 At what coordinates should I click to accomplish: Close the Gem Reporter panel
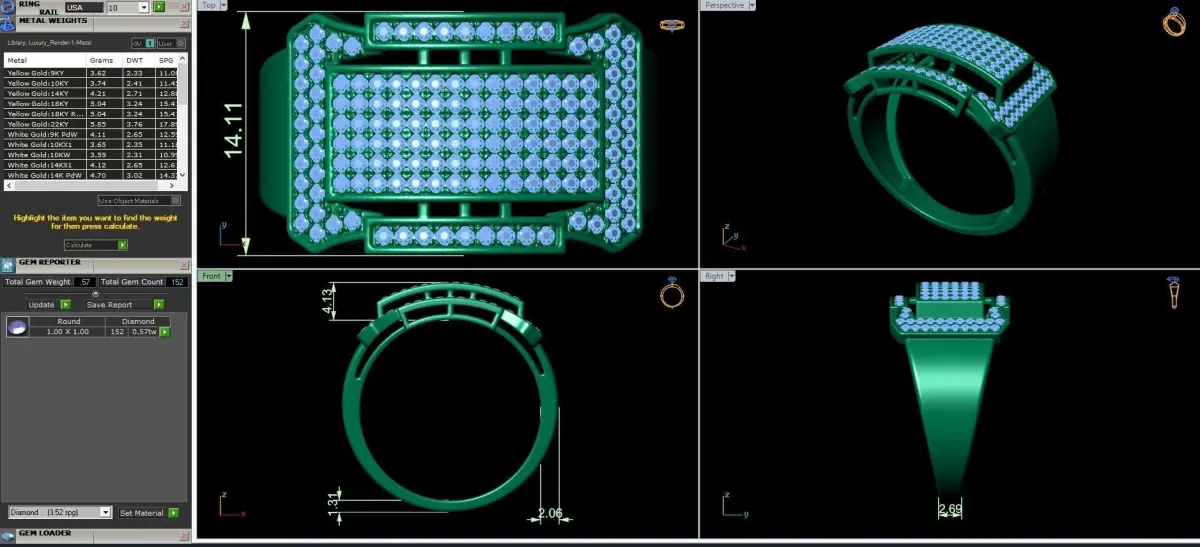pyautogui.click(x=184, y=265)
